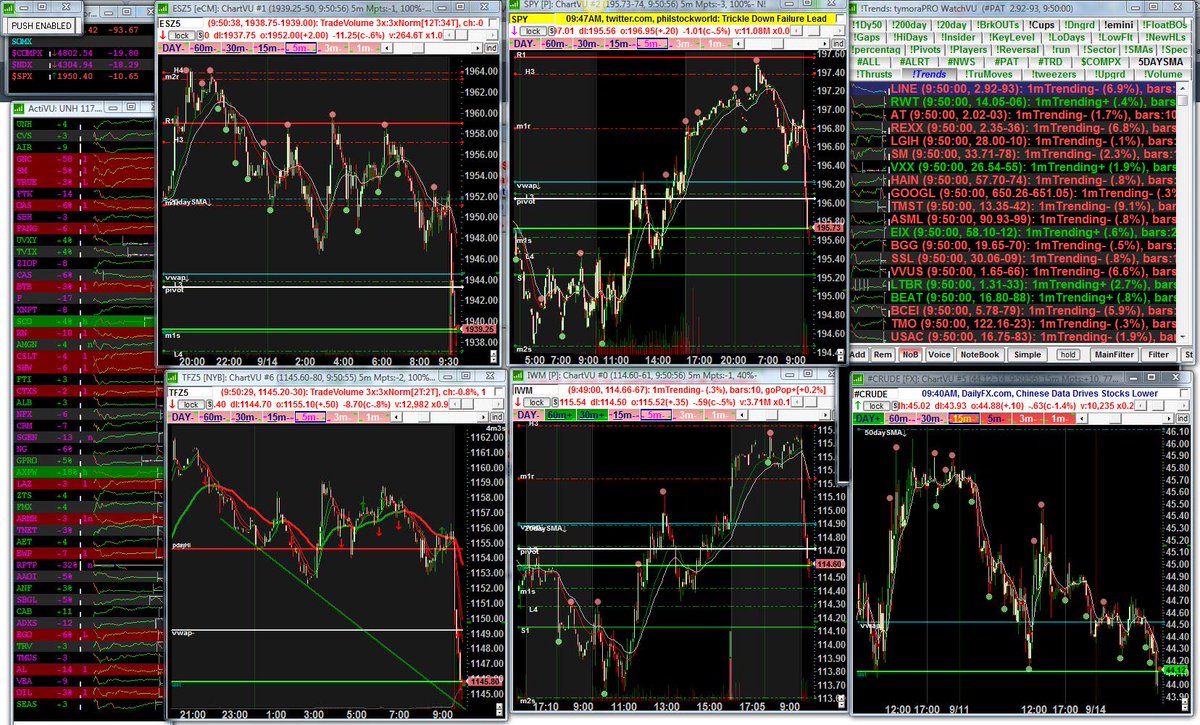The height and width of the screenshot is (725, 1200).
Task: Click the $ button on ESZ5 chart
Action: (x=200, y=36)
